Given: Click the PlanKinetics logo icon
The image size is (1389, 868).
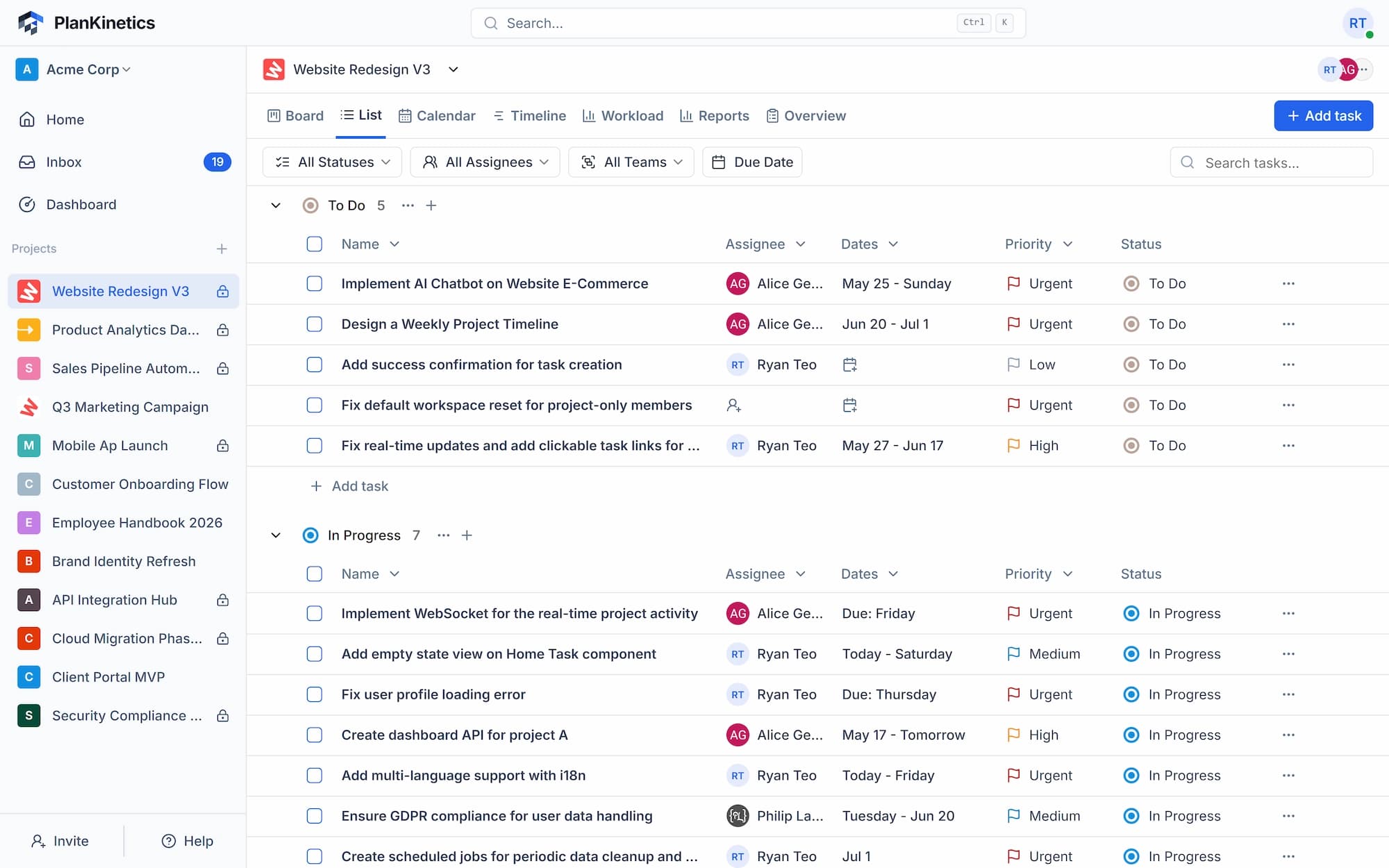Looking at the screenshot, I should pos(30,23).
